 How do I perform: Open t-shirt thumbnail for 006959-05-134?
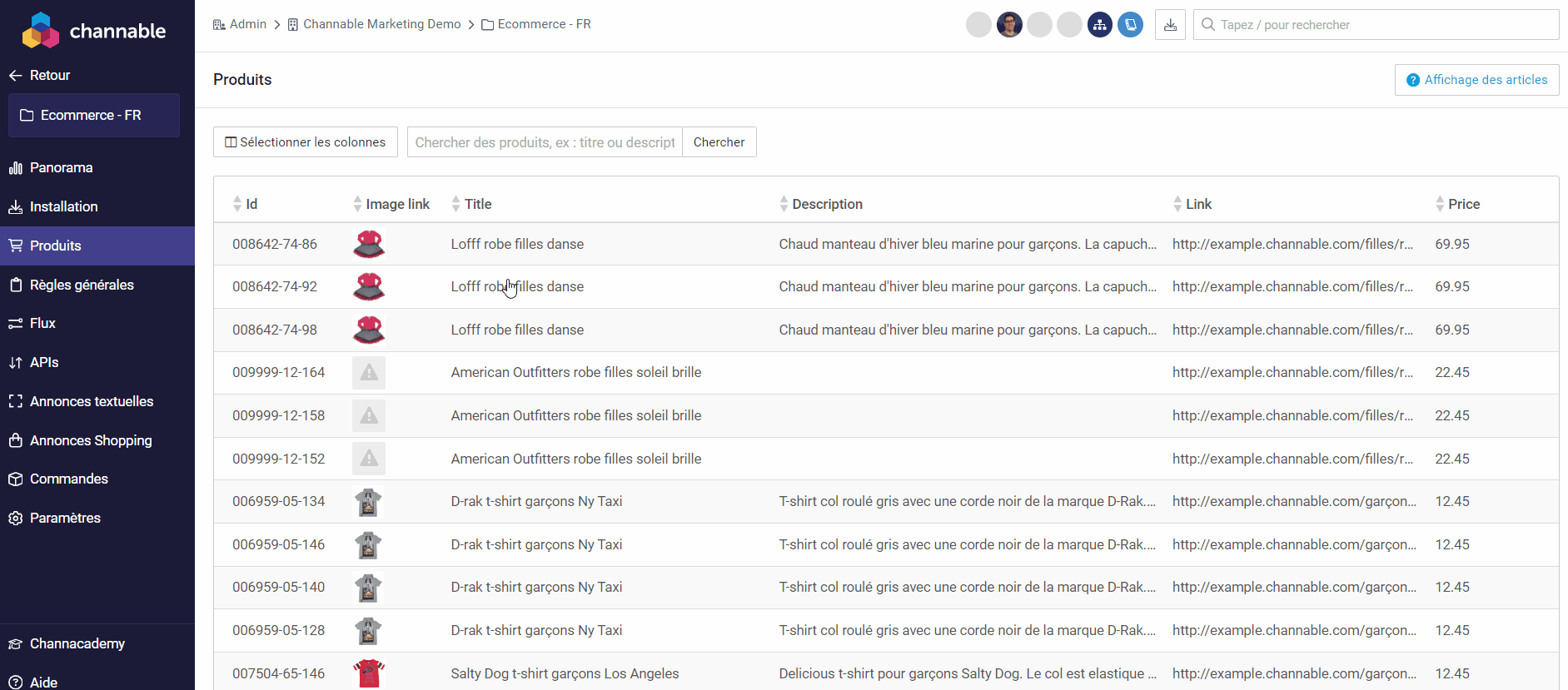pos(369,502)
